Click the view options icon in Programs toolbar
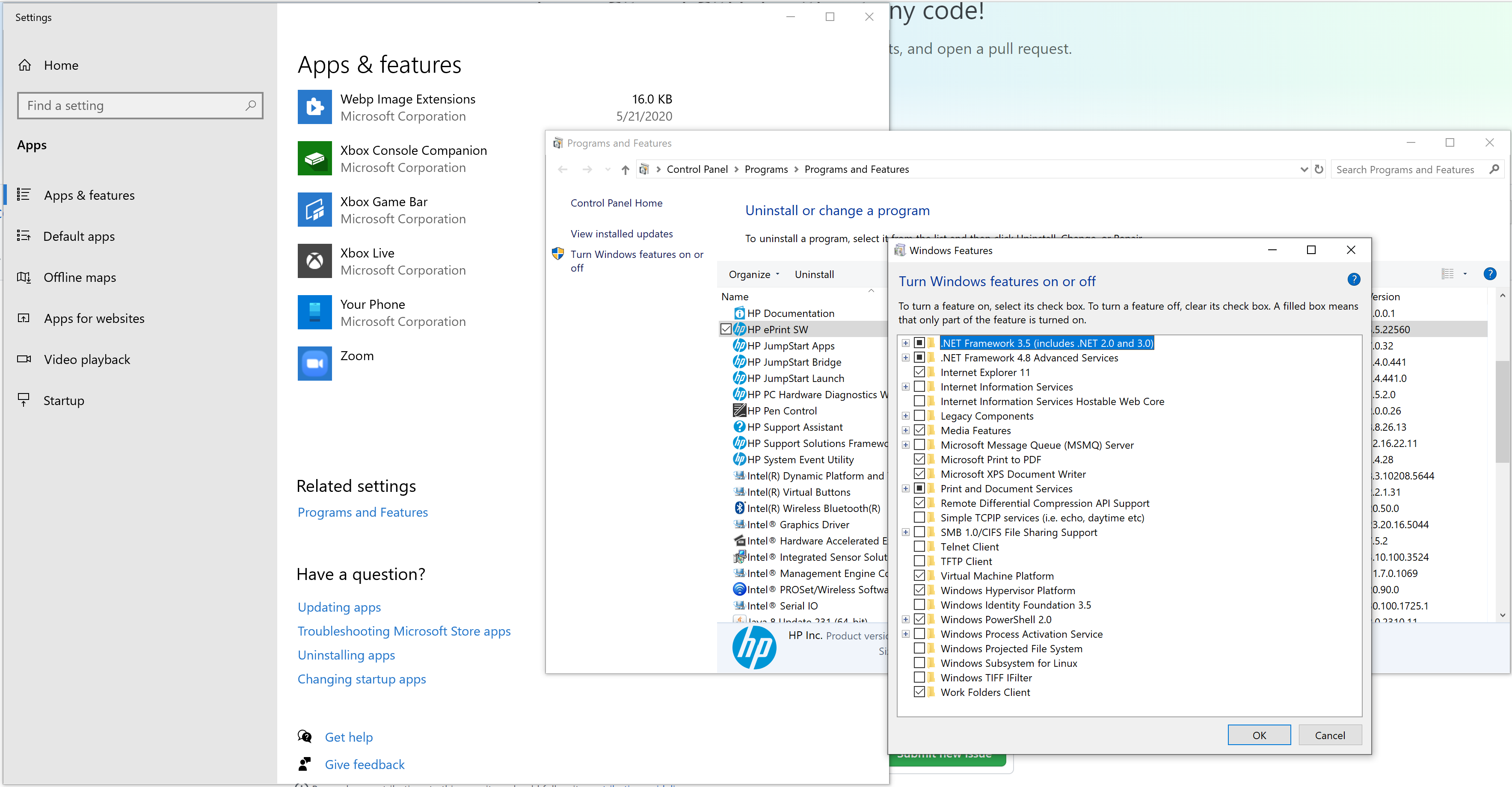1512x787 pixels. [1448, 274]
